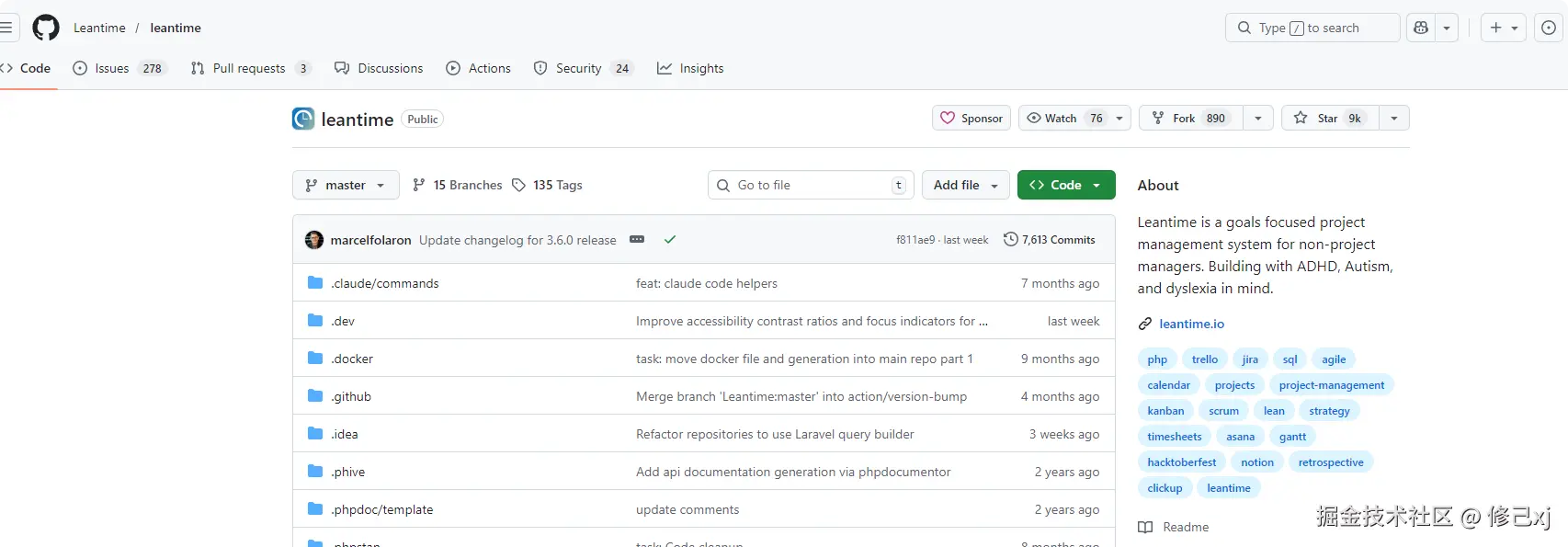The image size is (1568, 547).
Task: Open the Issues tab
Action: 119,68
